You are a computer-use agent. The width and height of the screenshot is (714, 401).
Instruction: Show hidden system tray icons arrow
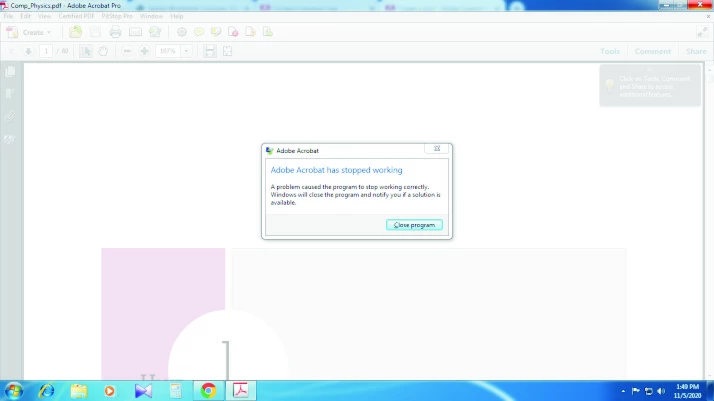(623, 391)
